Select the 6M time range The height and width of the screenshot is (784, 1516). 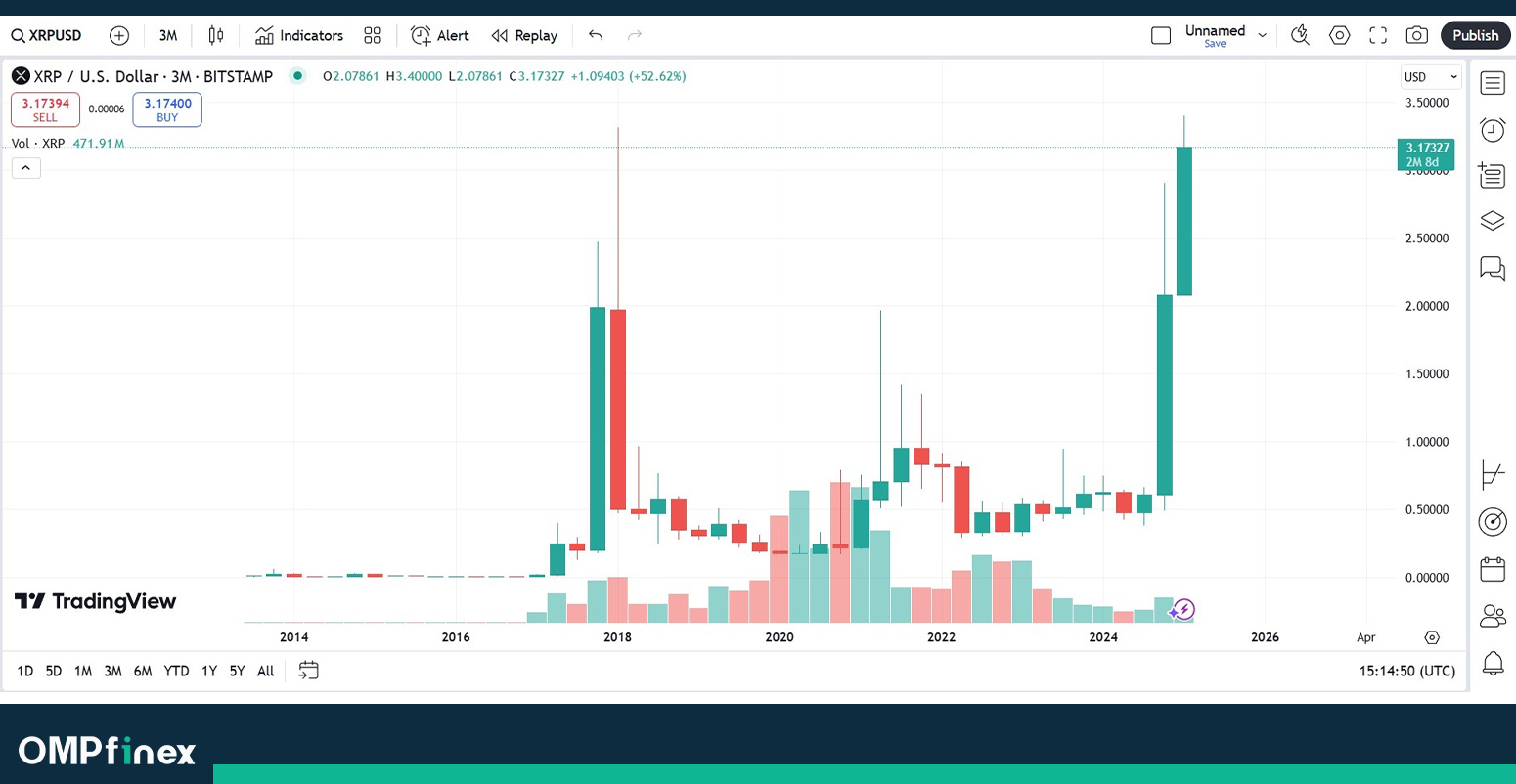point(143,671)
